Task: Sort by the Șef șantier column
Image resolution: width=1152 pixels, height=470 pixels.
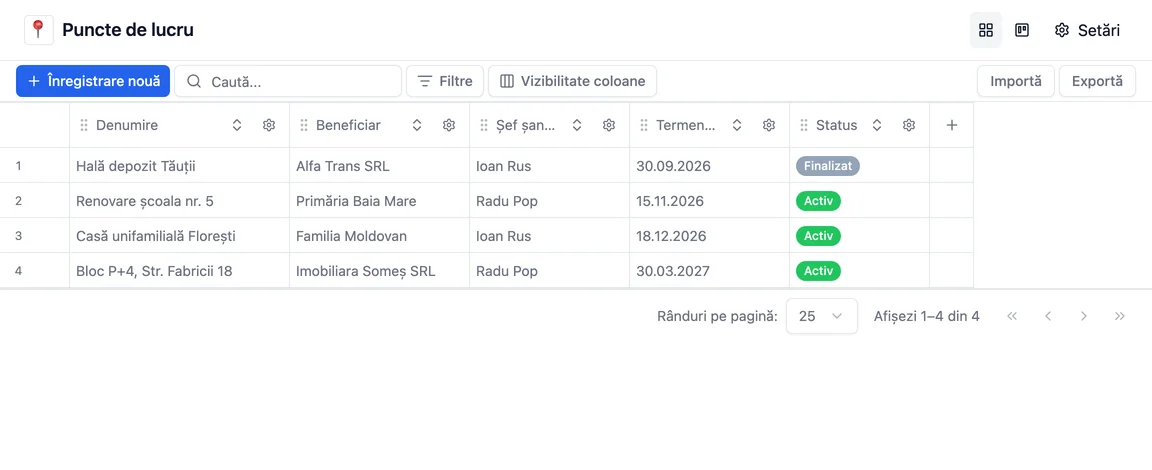Action: 577,126
